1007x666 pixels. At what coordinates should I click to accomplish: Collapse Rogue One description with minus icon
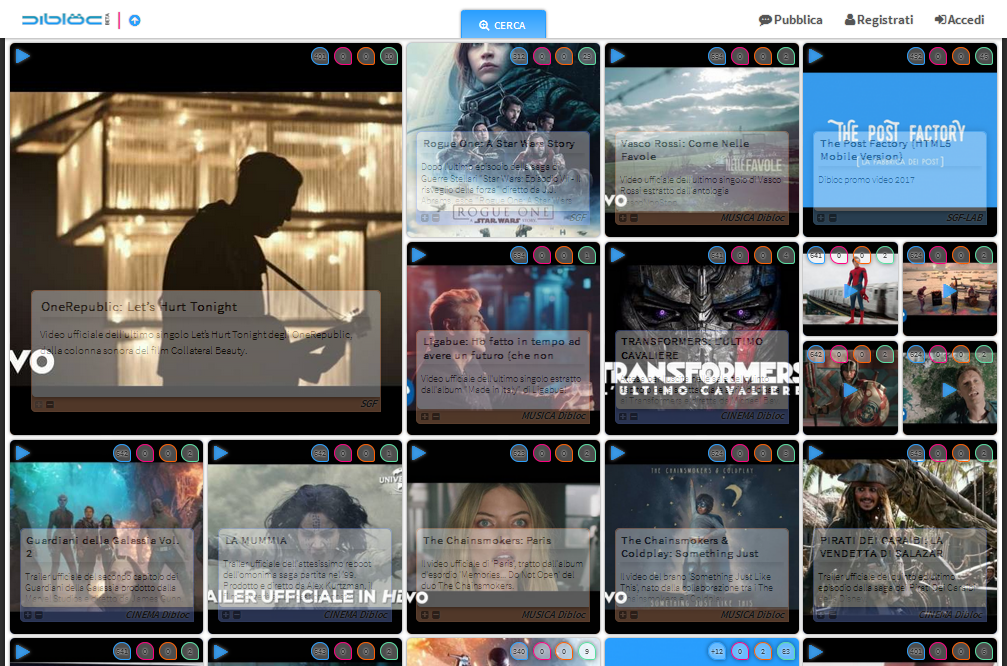click(x=436, y=218)
